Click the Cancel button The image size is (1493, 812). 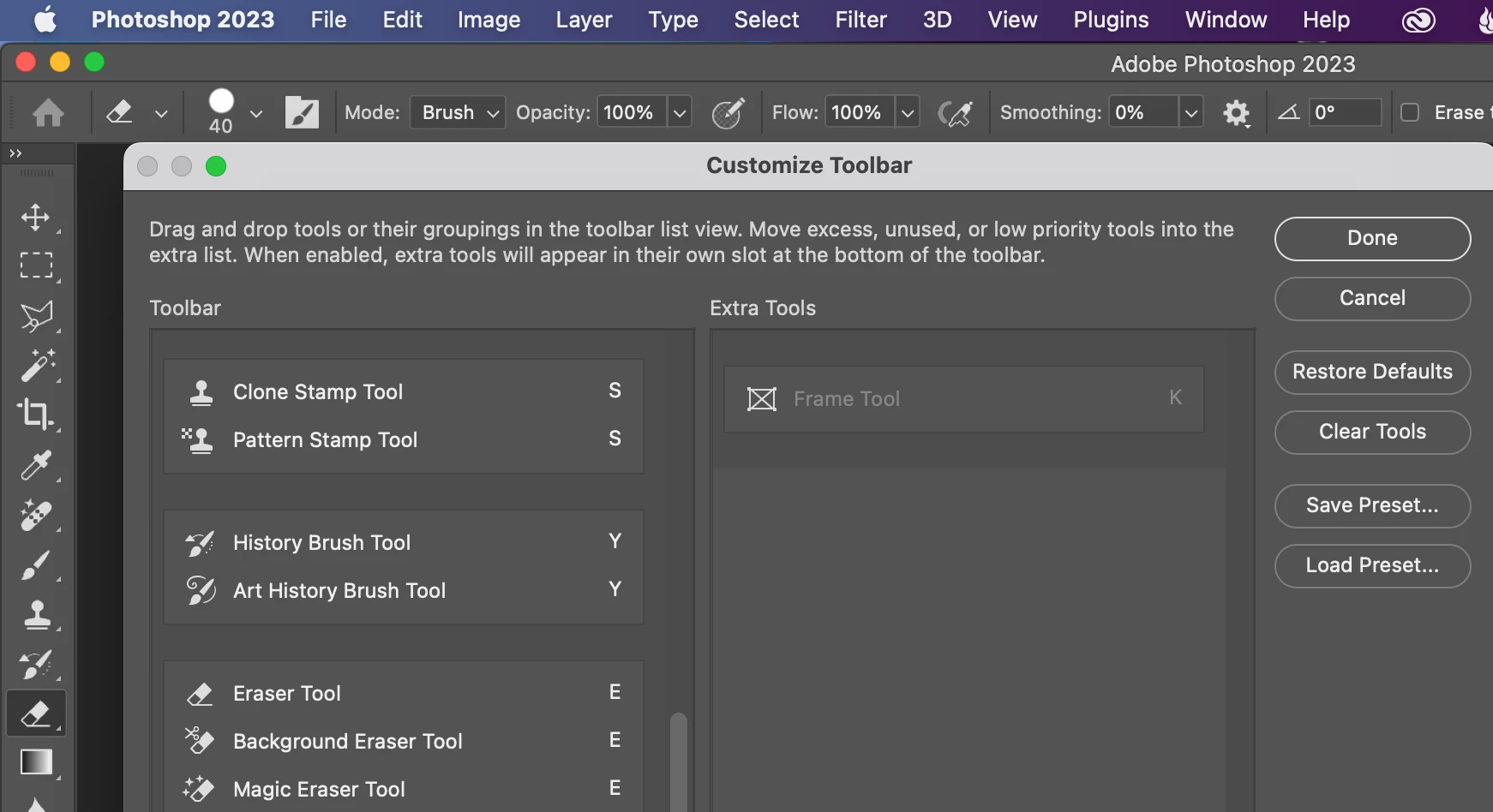pos(1372,298)
